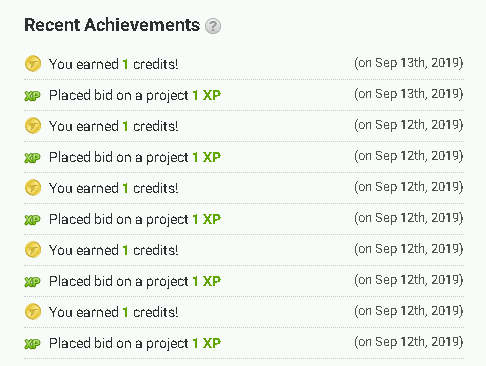Click the XP icon on the Sep 13th bid row
The image size is (486, 366).
pos(32,96)
